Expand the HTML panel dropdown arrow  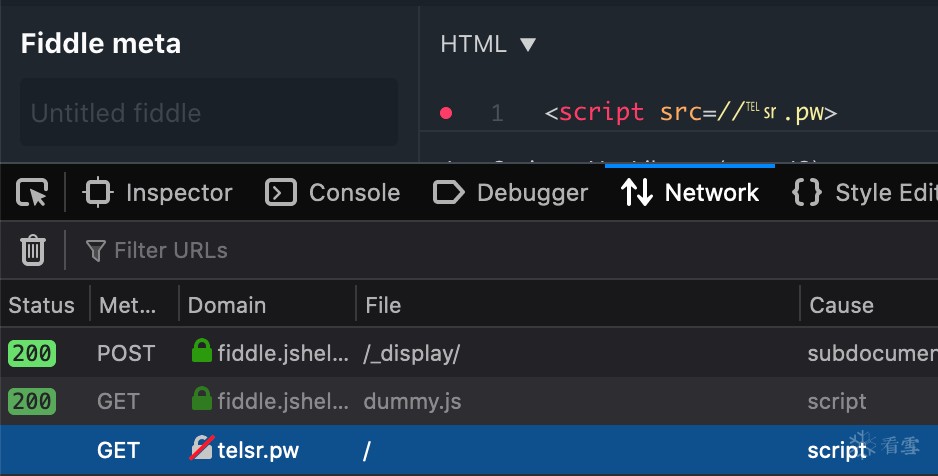click(528, 45)
